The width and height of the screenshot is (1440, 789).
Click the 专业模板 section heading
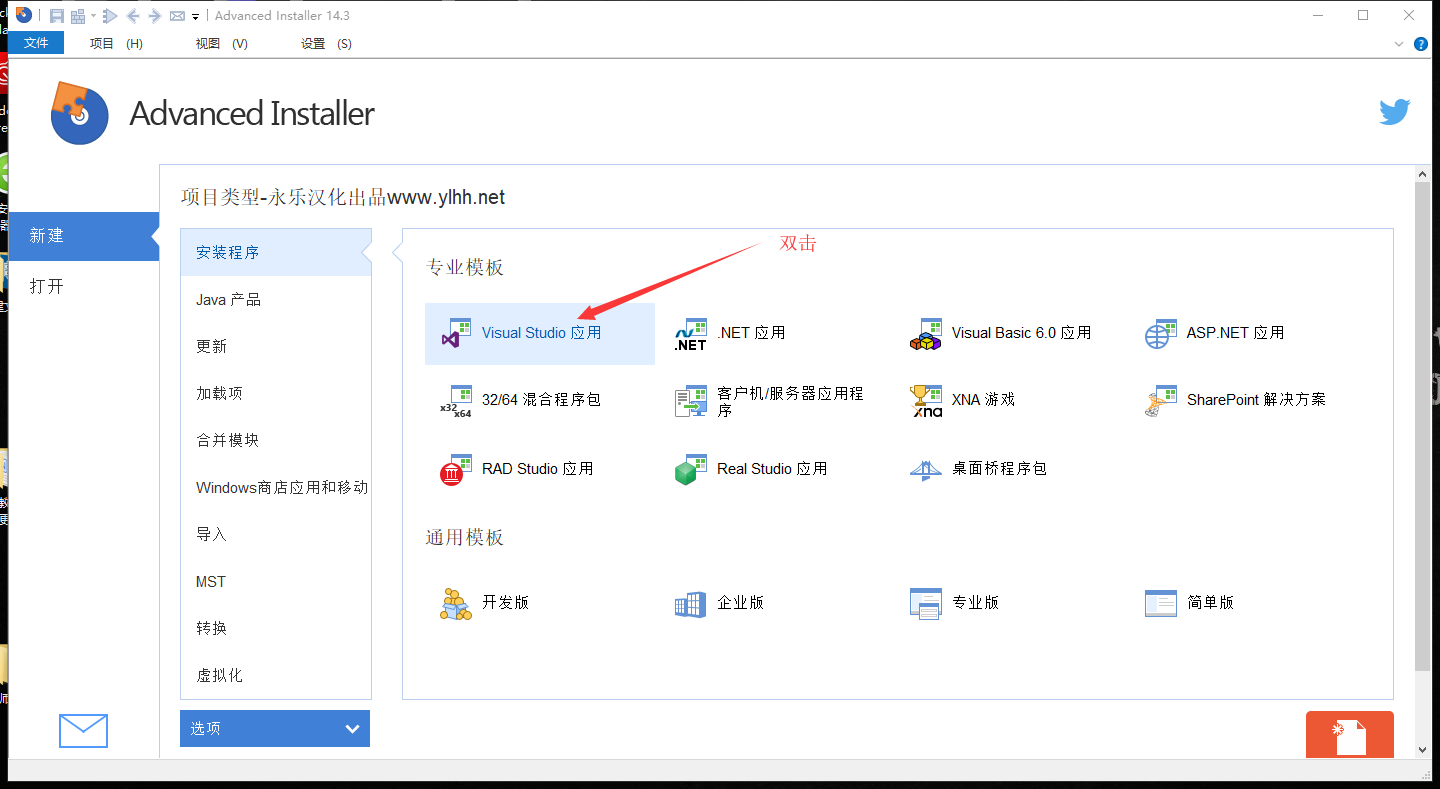coord(465,267)
